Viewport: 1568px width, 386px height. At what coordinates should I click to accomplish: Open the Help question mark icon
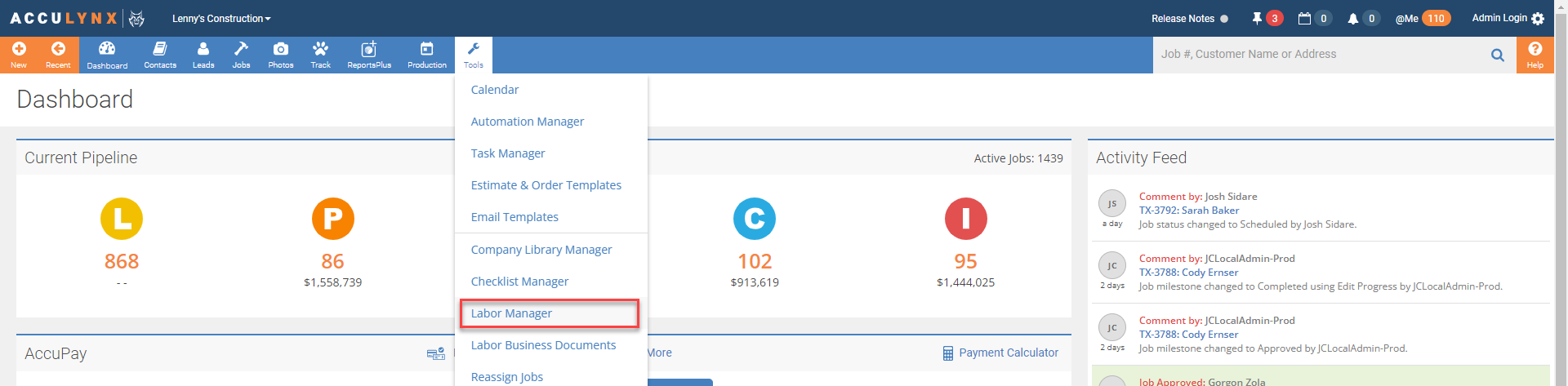tap(1535, 49)
